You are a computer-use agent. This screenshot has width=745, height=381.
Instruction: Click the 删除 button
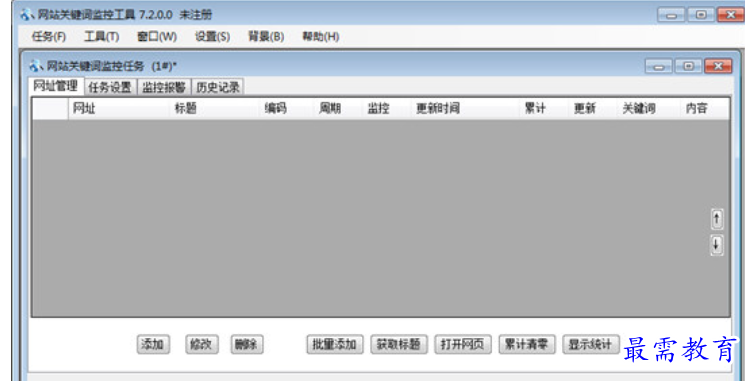click(x=247, y=345)
